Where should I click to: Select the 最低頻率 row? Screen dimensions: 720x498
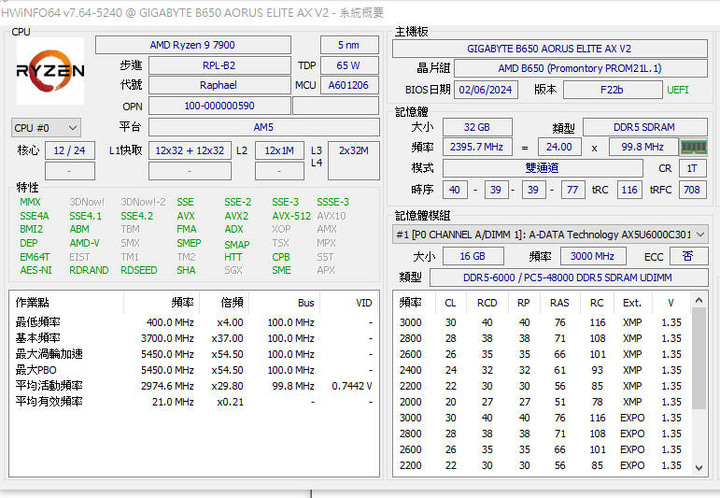click(194, 322)
